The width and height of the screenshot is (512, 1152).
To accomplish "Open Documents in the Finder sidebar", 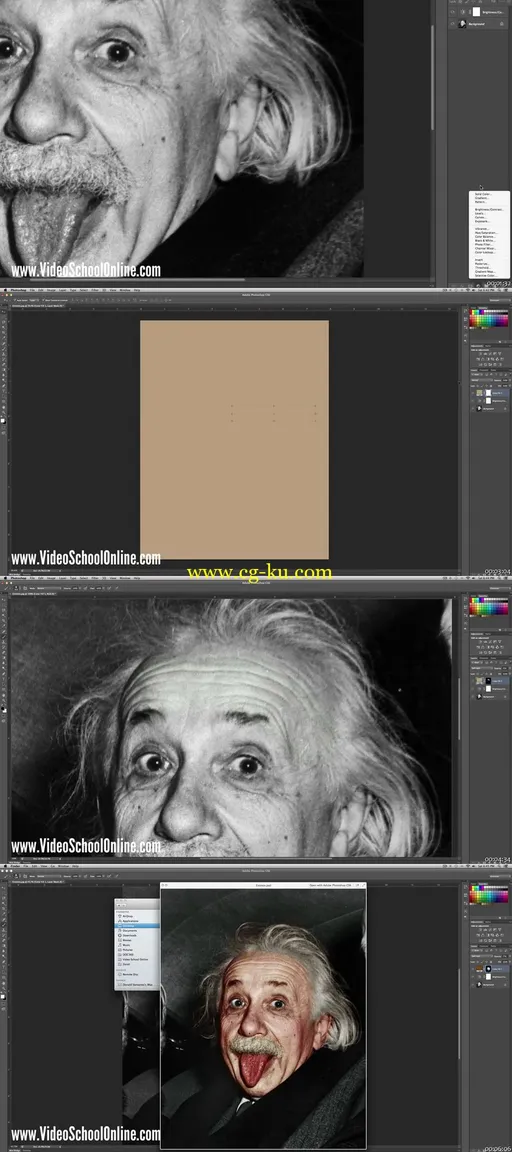I will (129, 931).
